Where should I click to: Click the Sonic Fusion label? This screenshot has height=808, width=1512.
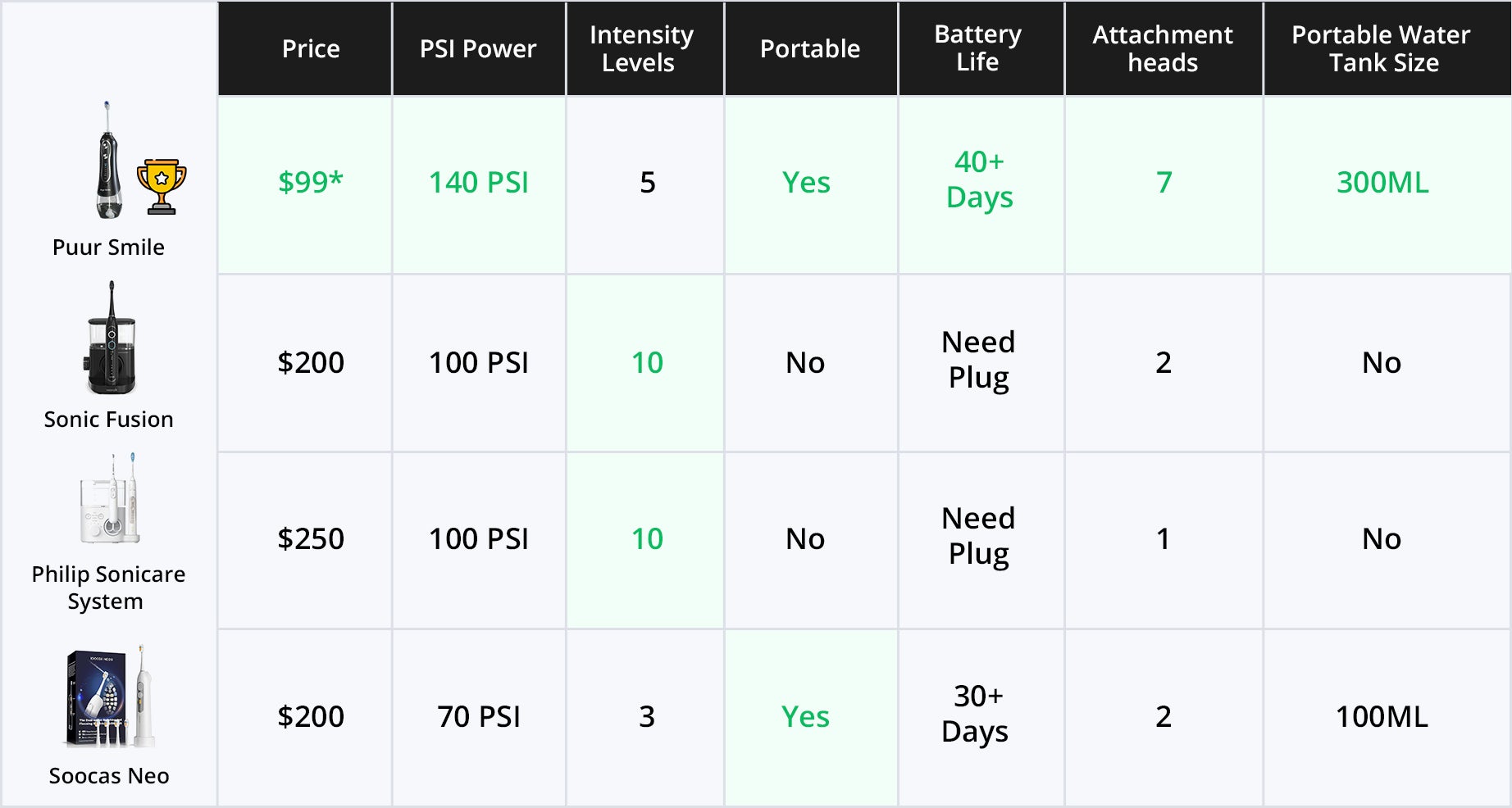[108, 420]
